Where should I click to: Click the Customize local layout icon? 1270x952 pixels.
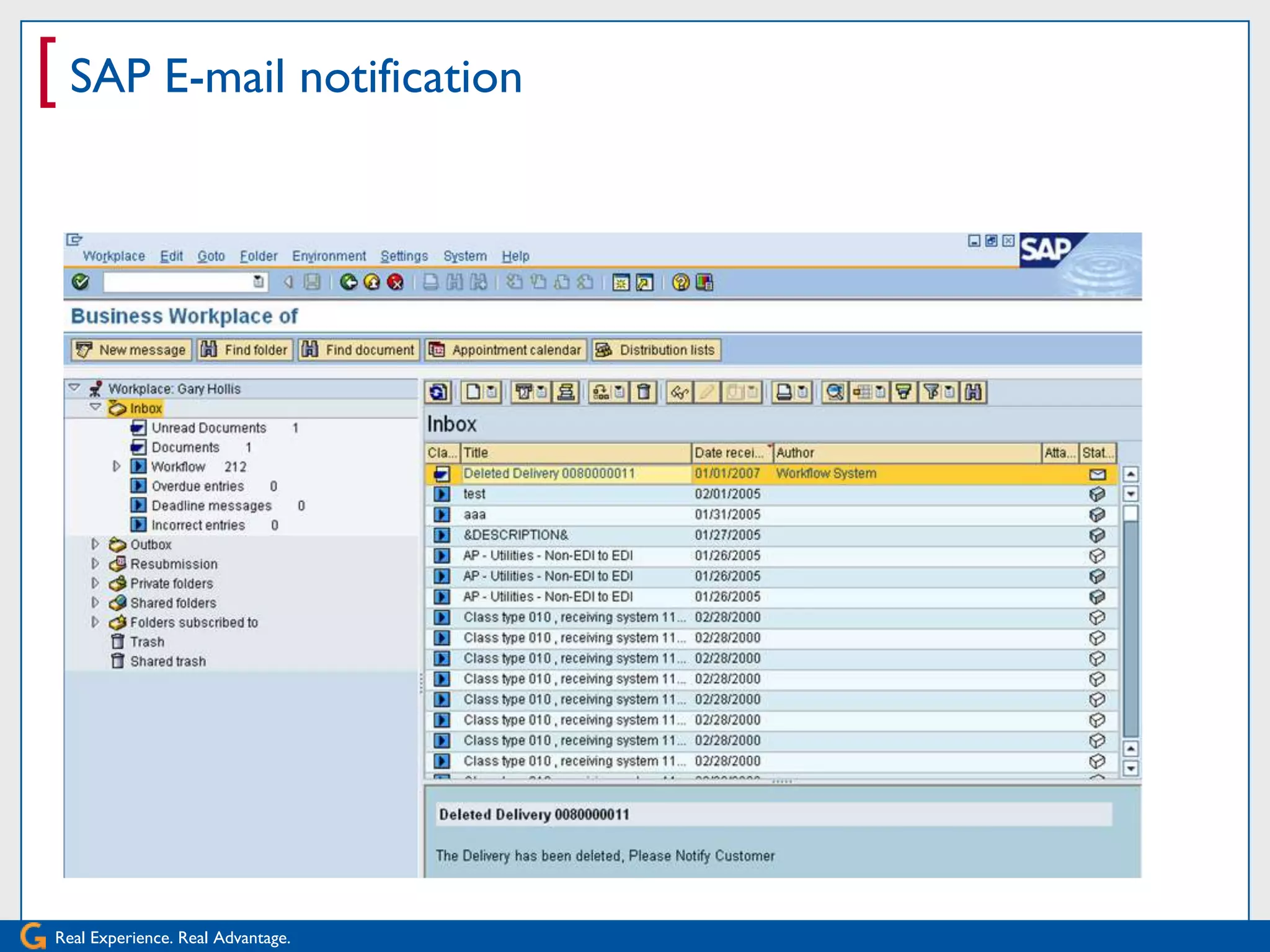tap(704, 283)
